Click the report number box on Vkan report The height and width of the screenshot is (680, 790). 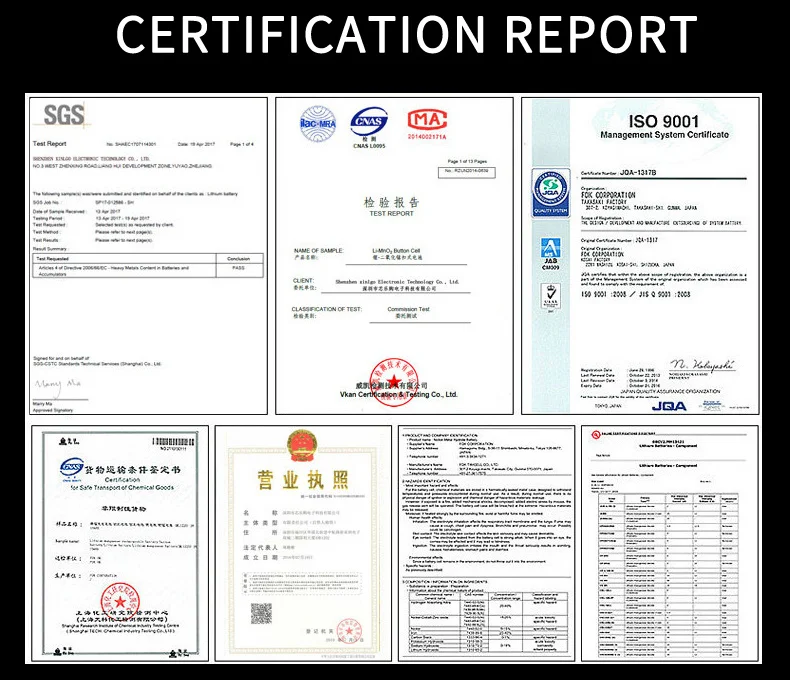(x=467, y=172)
